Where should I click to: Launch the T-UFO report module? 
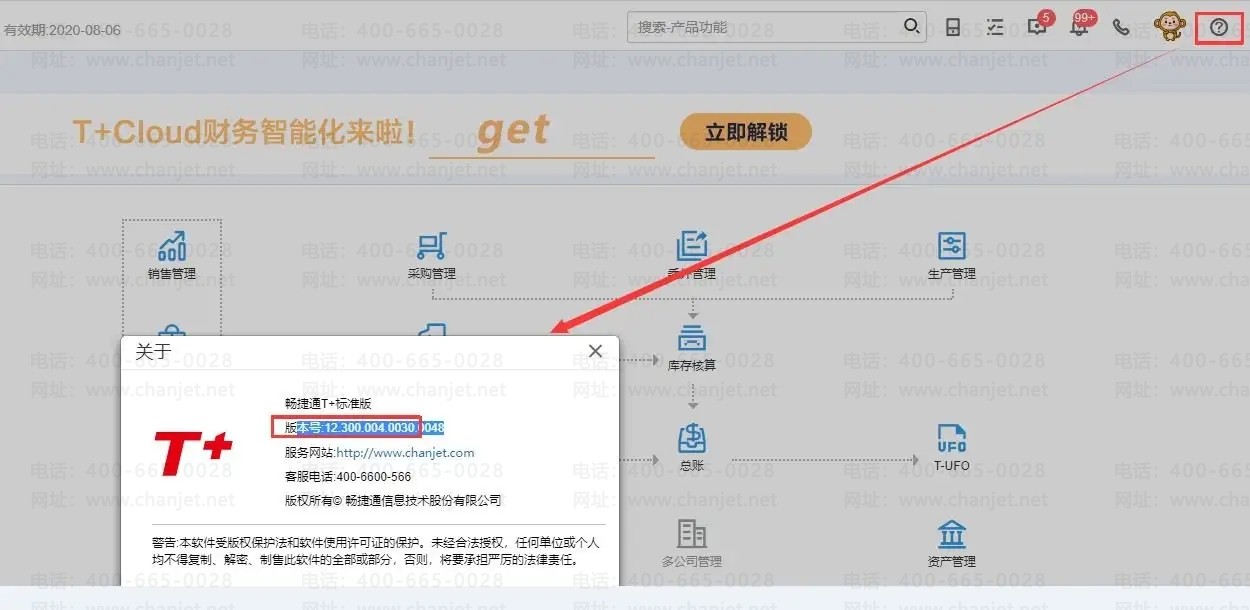click(x=951, y=447)
